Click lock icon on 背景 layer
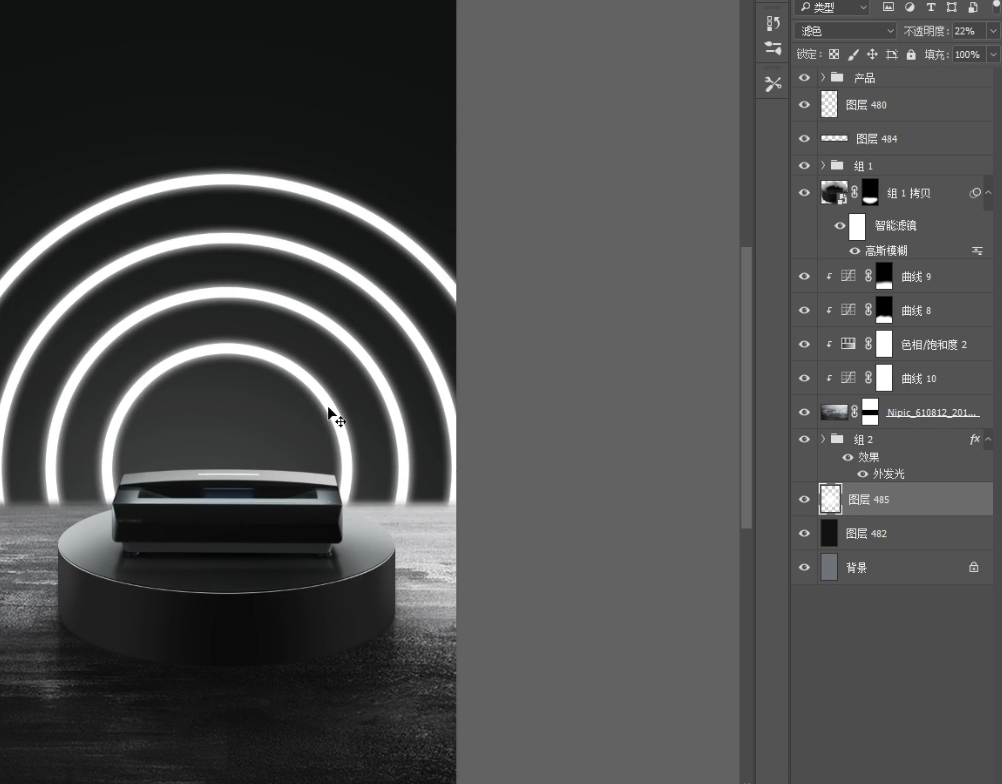 973,567
